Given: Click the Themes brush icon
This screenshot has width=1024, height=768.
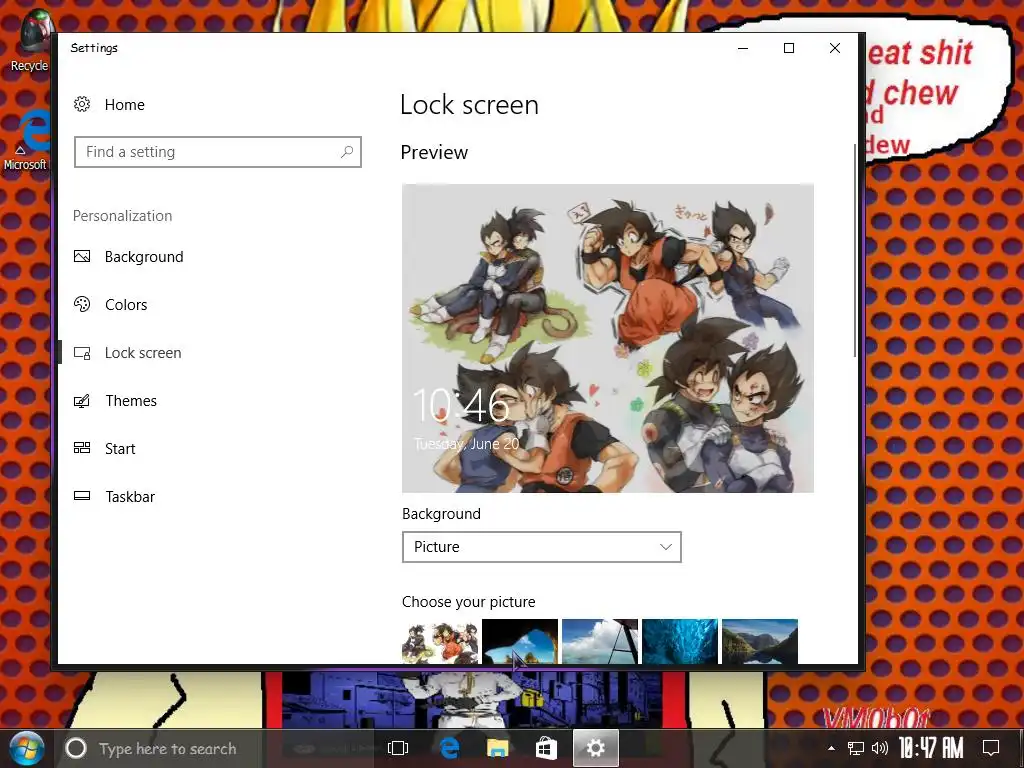Looking at the screenshot, I should [x=82, y=400].
